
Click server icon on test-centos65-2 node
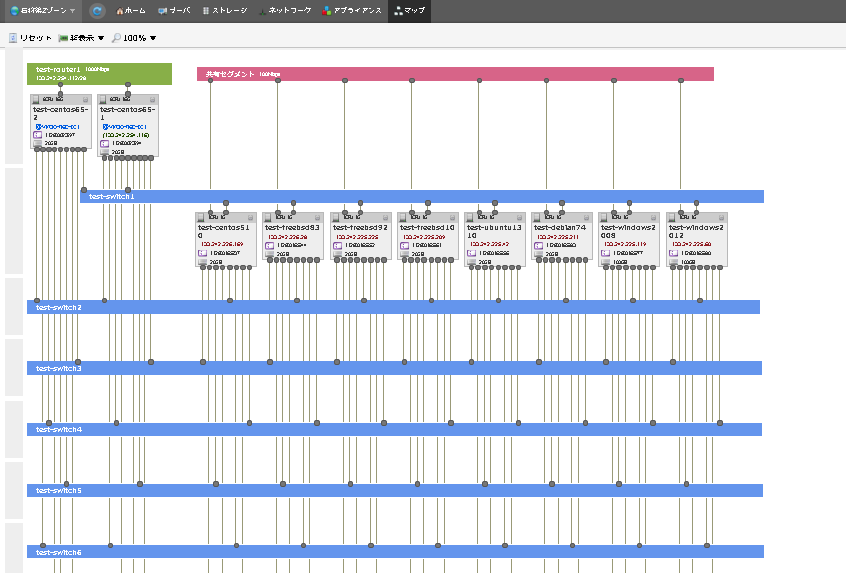36,100
